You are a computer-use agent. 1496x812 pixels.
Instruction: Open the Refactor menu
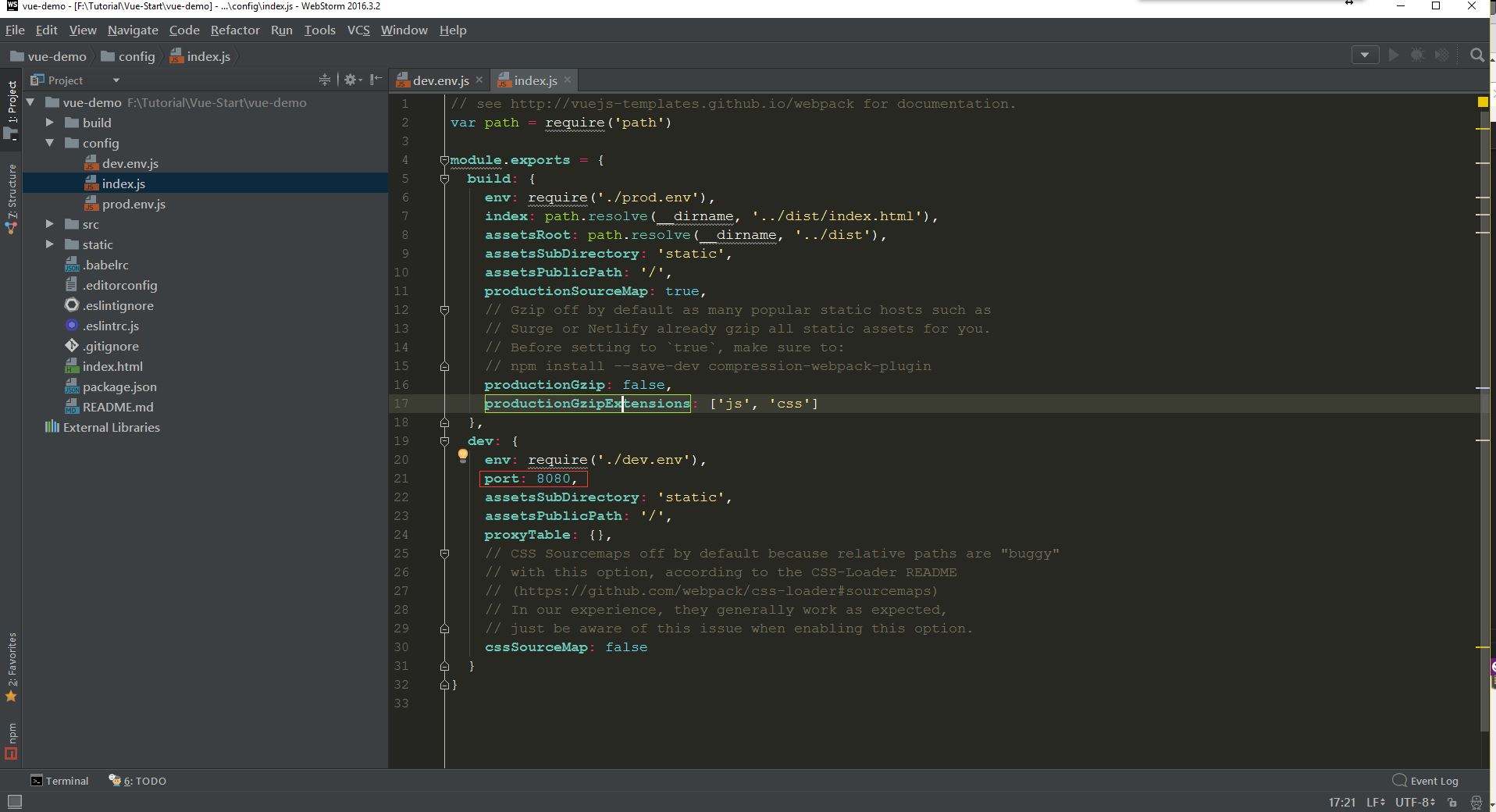point(235,30)
